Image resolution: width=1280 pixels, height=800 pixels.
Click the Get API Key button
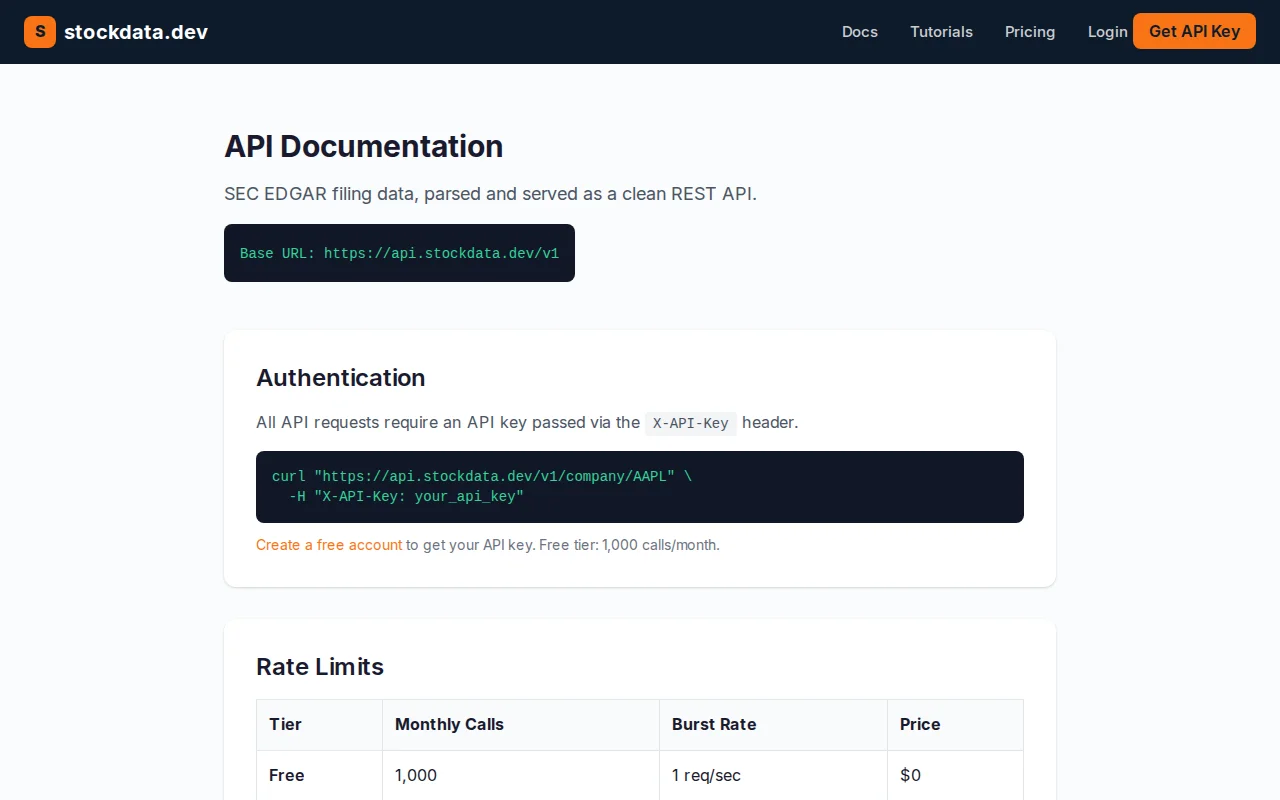[x=1194, y=31]
